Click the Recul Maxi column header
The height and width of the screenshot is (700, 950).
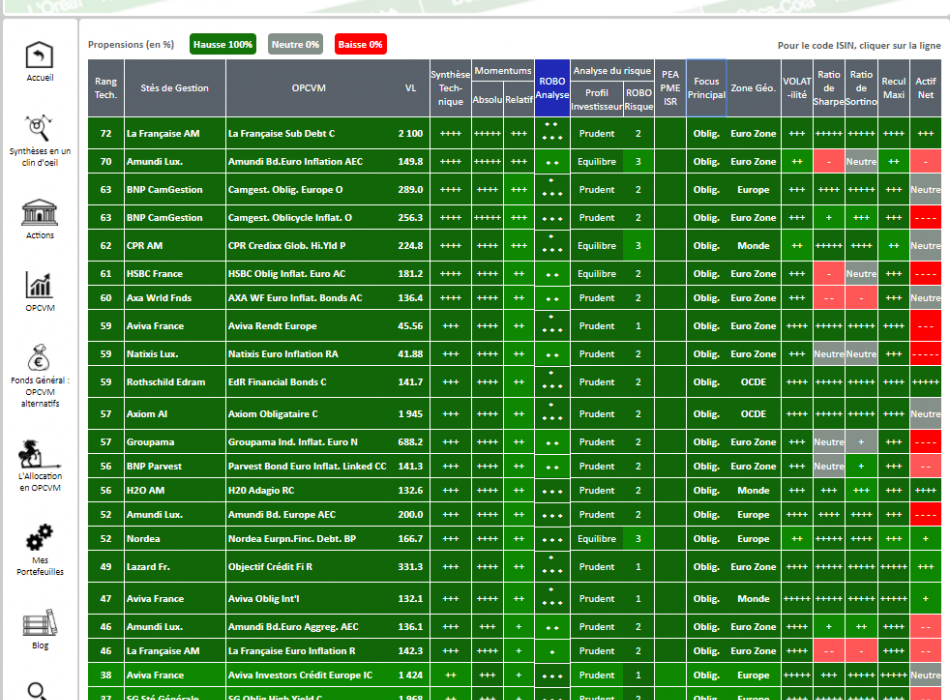coord(893,88)
